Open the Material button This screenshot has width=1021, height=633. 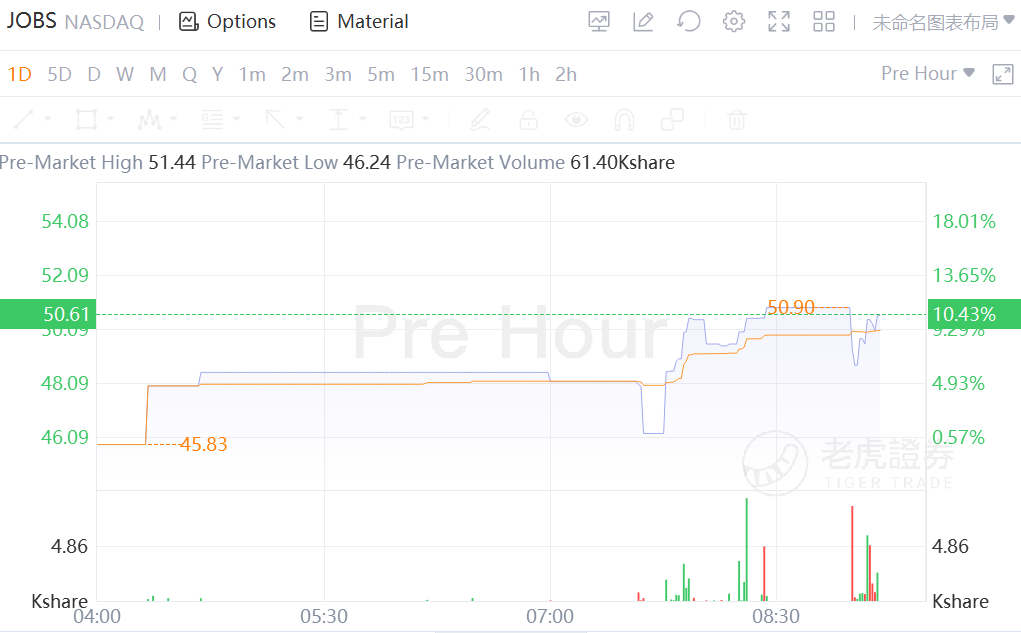[x=359, y=22]
